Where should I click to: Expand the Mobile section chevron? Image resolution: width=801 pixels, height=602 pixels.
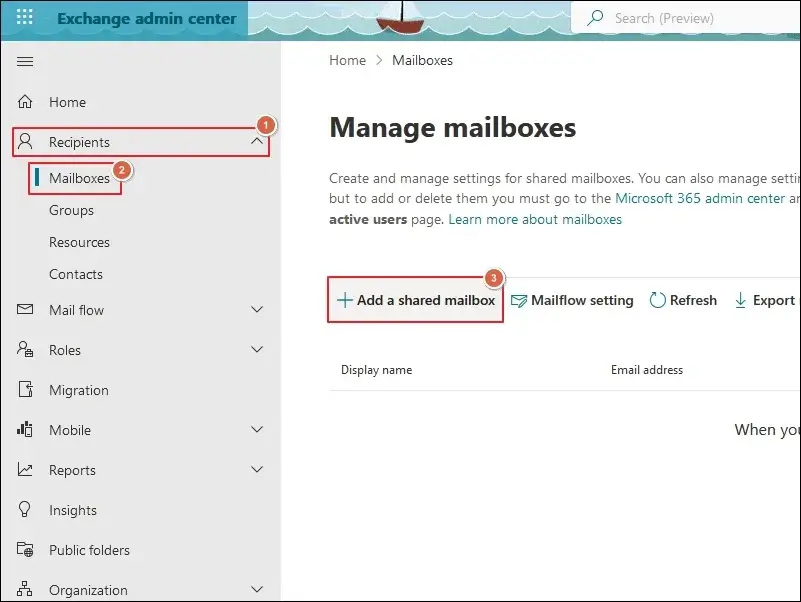coord(257,429)
